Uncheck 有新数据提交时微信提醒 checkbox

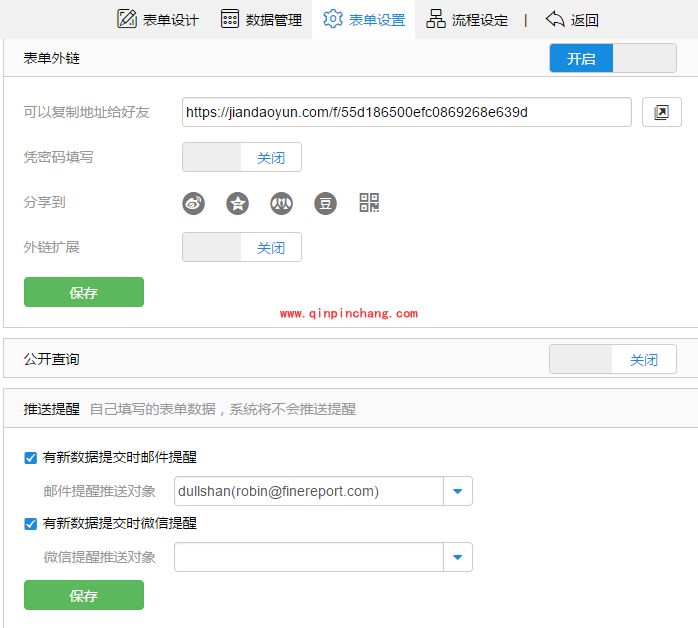pyautogui.click(x=31, y=523)
